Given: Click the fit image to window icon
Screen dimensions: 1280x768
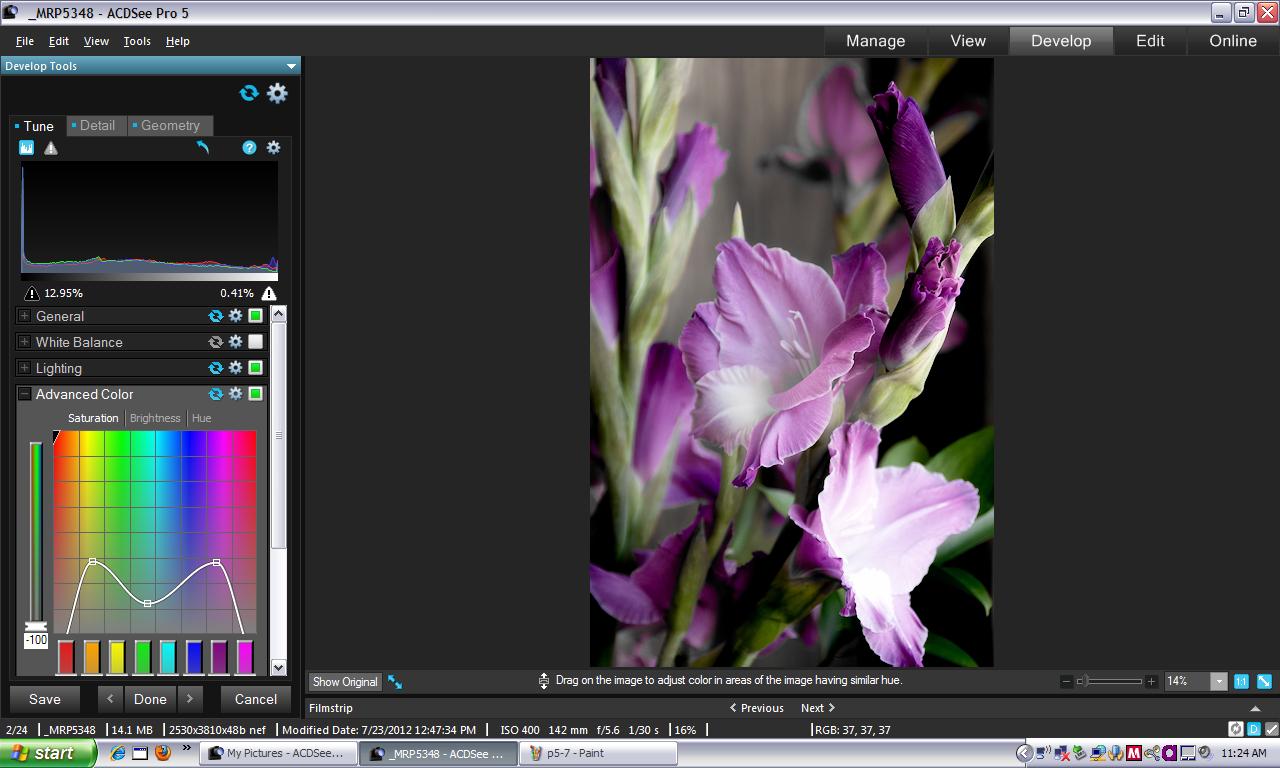Looking at the screenshot, I should [1264, 681].
